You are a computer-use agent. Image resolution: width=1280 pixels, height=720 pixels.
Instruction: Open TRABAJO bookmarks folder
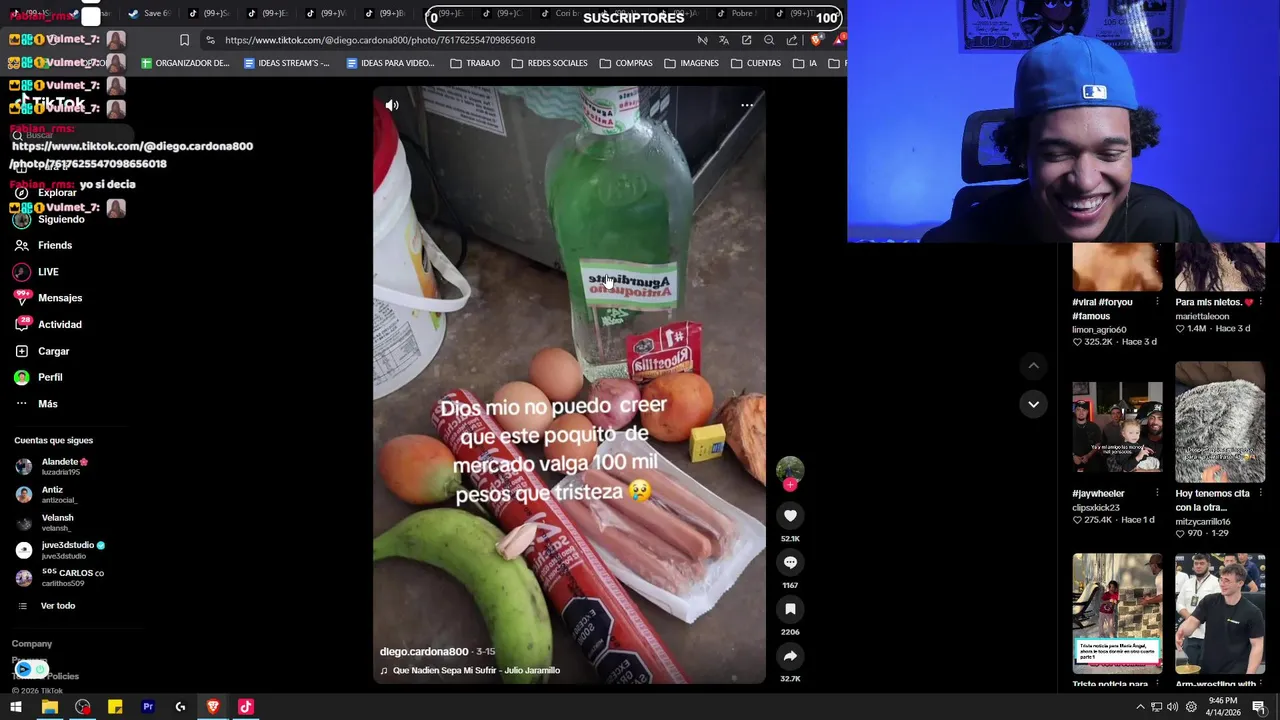tap(475, 63)
